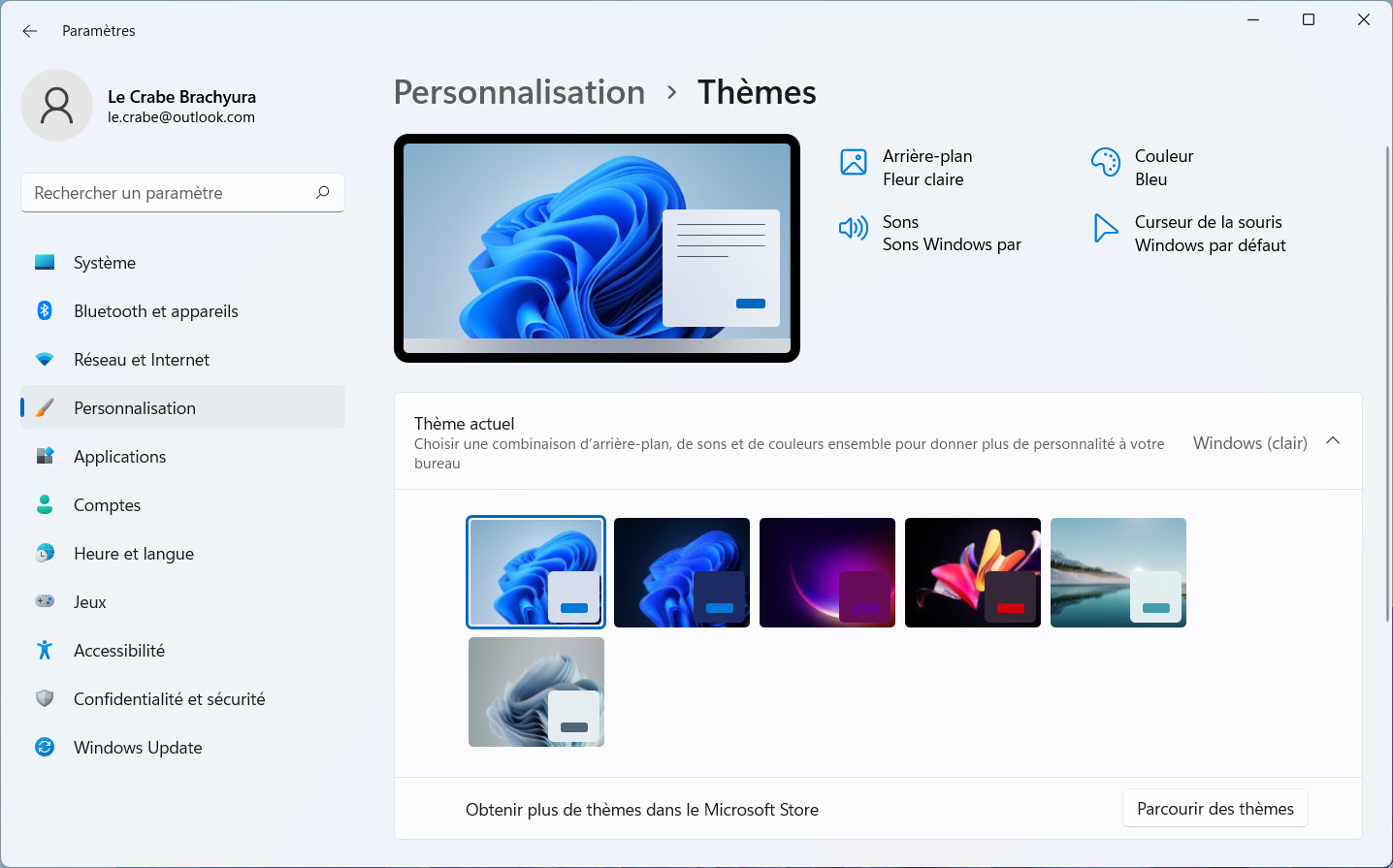The image size is (1393, 868).
Task: Select the gray bloom theme
Action: point(536,691)
